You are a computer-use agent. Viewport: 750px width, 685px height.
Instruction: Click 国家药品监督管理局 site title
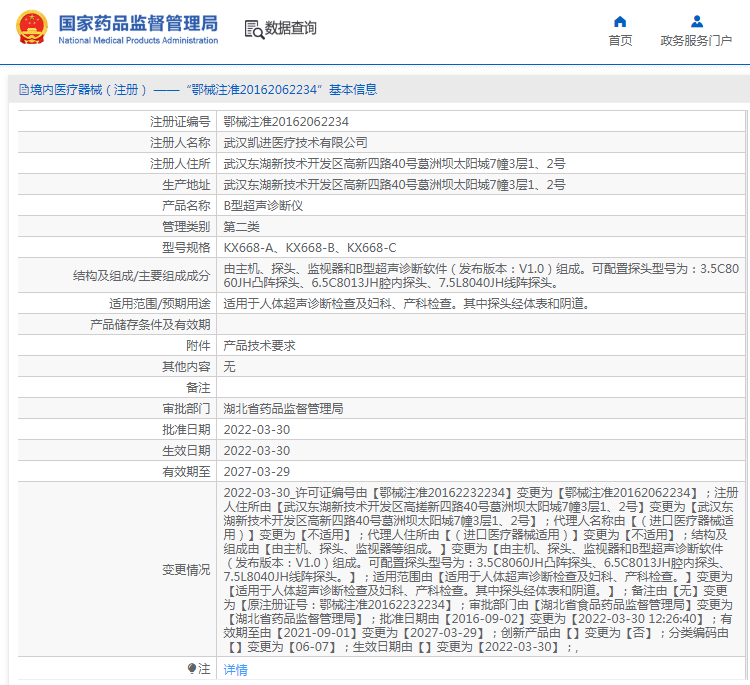coord(138,23)
